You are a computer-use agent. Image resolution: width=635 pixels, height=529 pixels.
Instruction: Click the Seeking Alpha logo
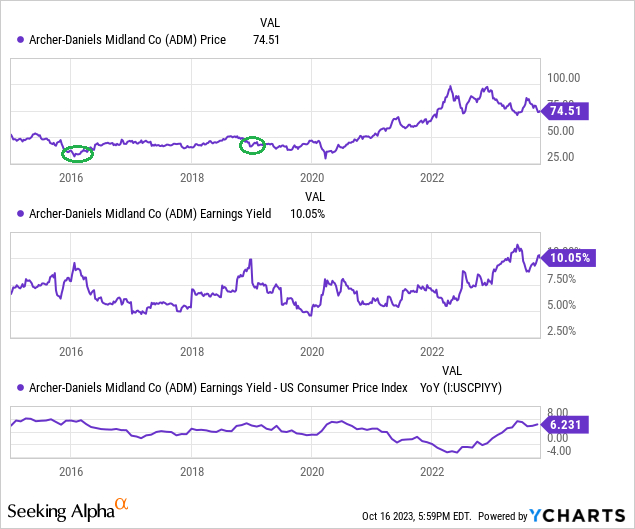(x=68, y=510)
